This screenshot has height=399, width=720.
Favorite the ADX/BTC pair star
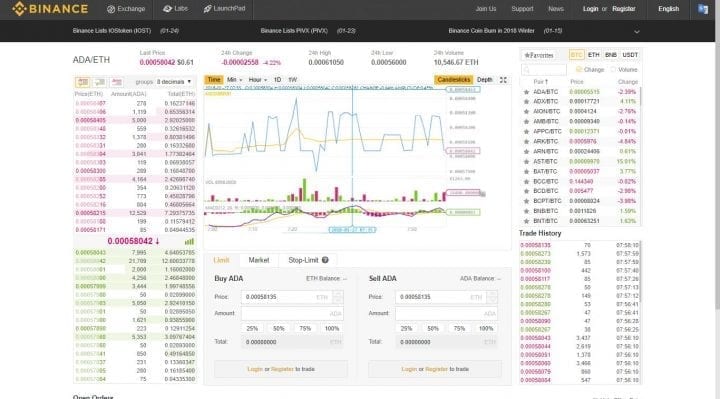tap(526, 101)
